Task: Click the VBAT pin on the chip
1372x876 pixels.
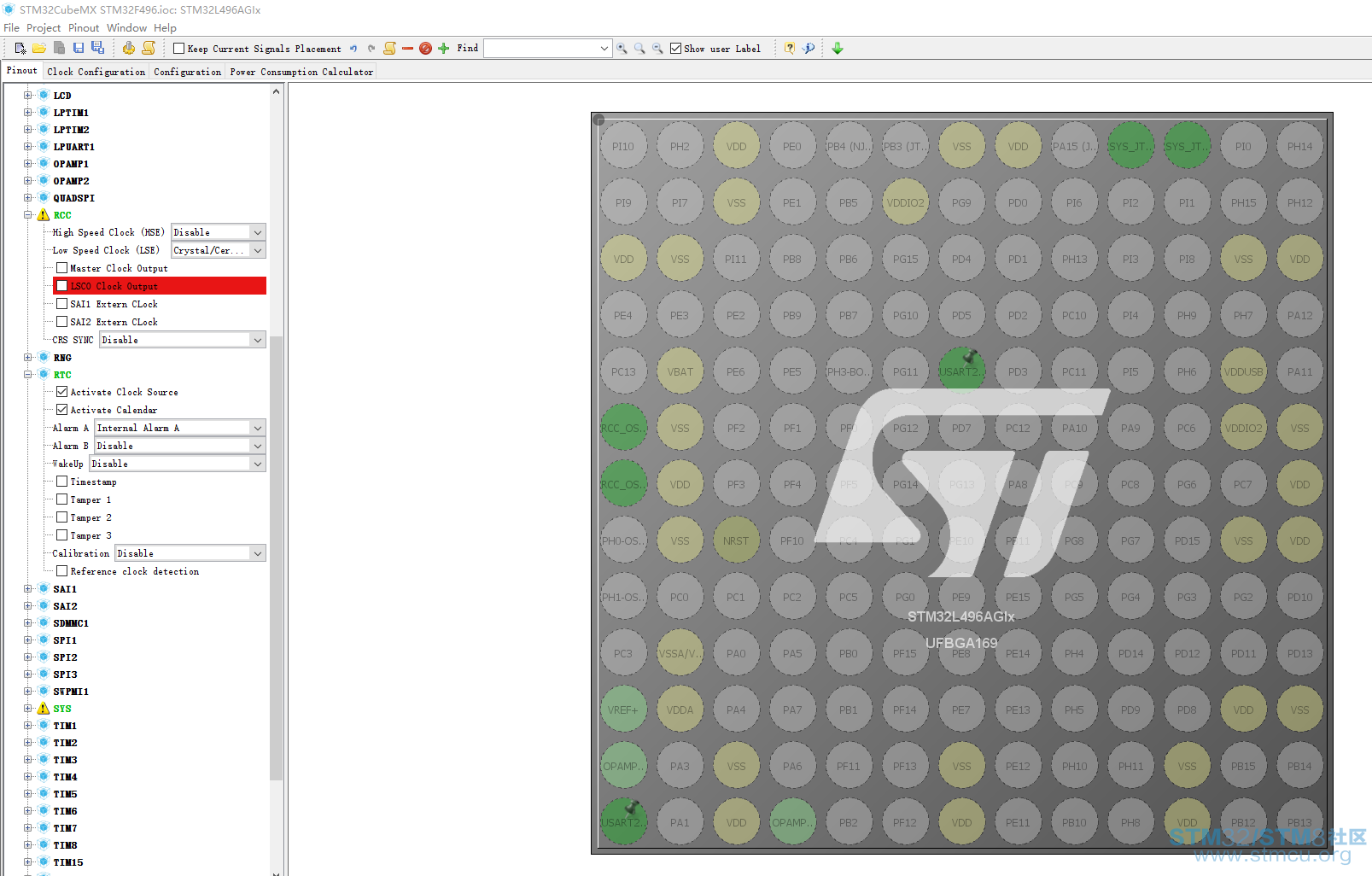Action: [x=680, y=371]
